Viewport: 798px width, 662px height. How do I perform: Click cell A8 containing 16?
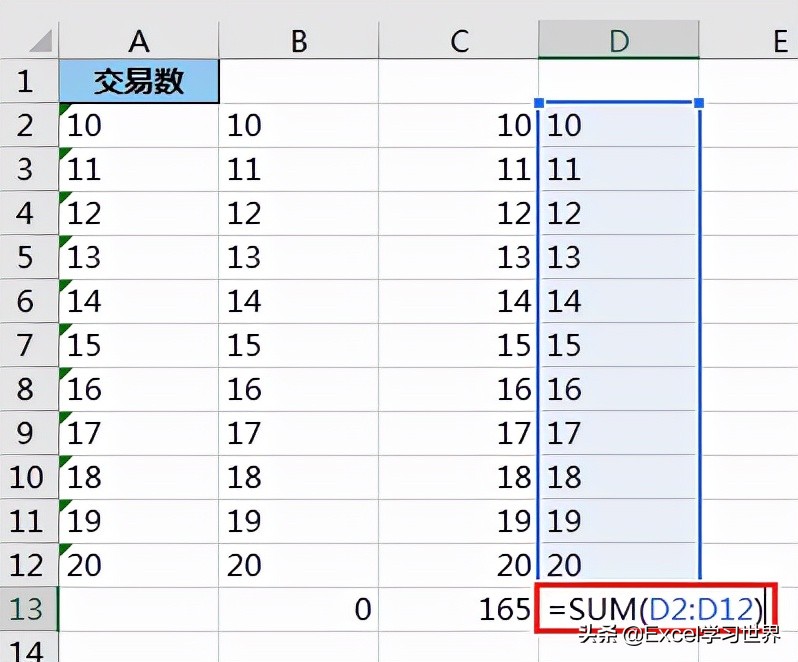click(139, 389)
